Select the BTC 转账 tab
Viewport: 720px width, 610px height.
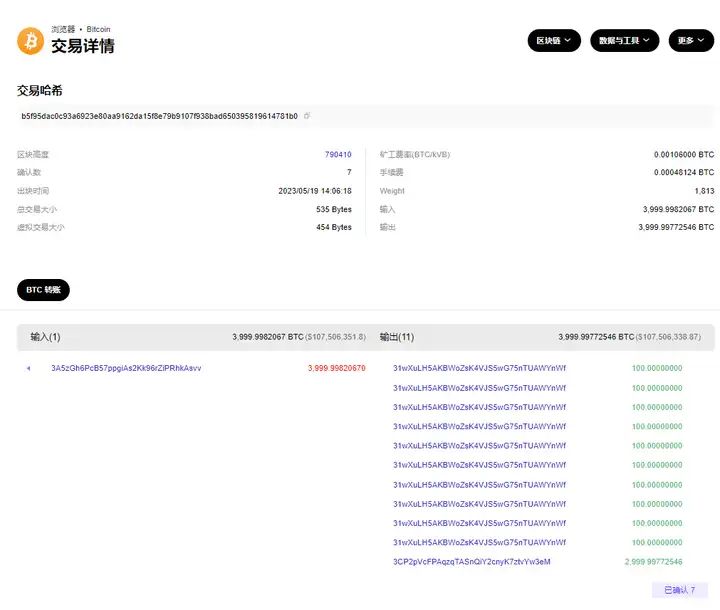(x=43, y=290)
